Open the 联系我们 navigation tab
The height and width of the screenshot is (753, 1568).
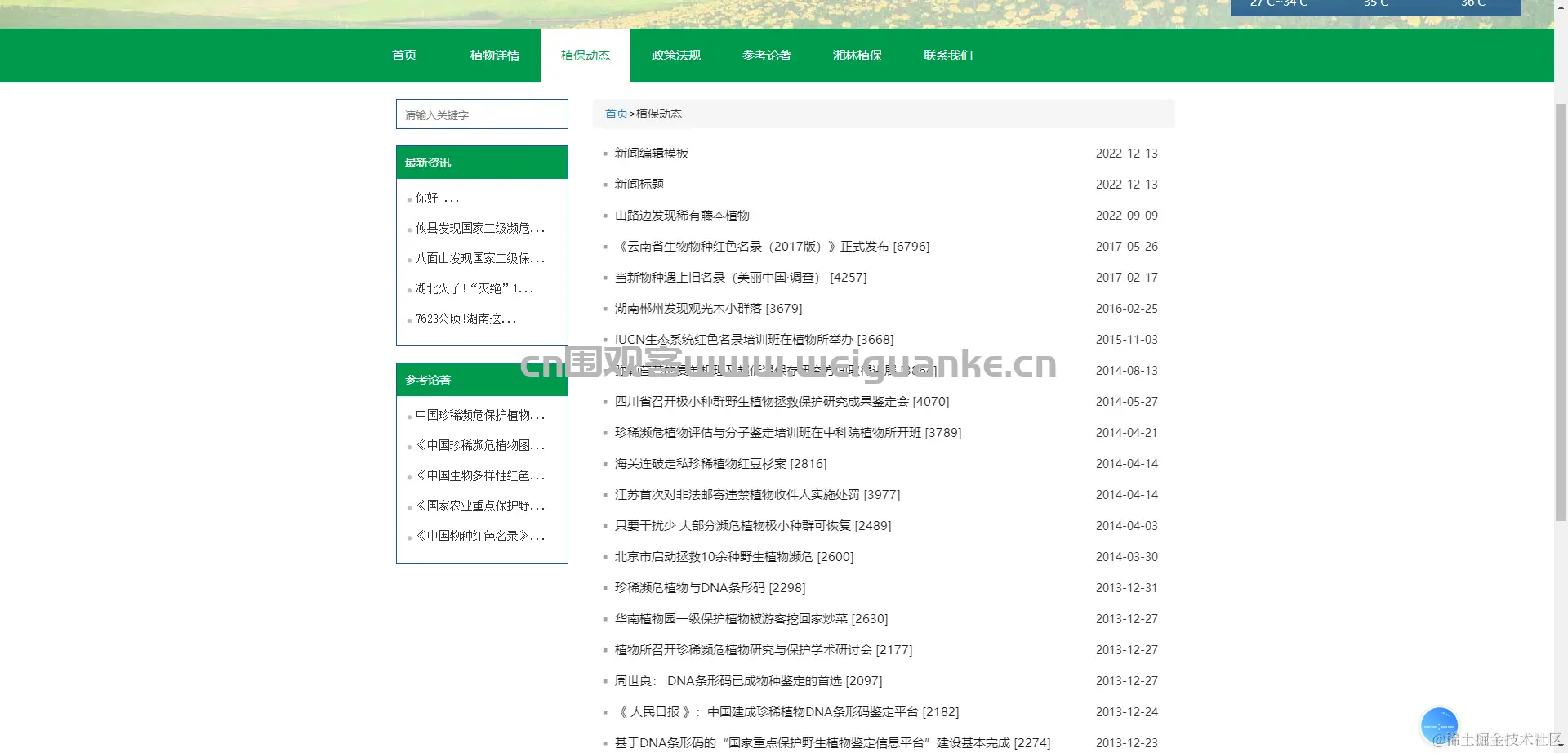click(x=948, y=56)
